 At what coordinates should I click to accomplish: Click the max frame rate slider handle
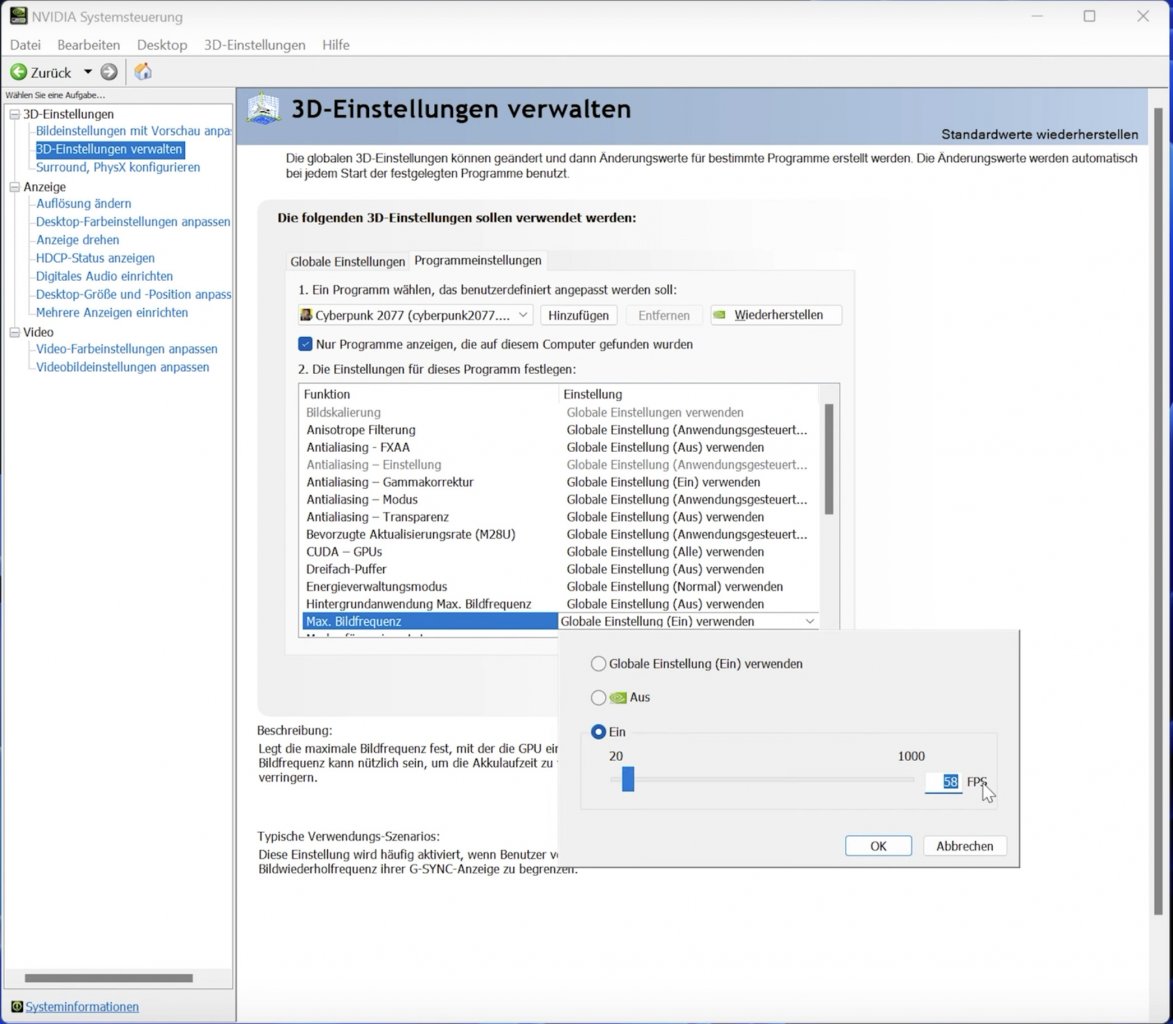(x=628, y=779)
